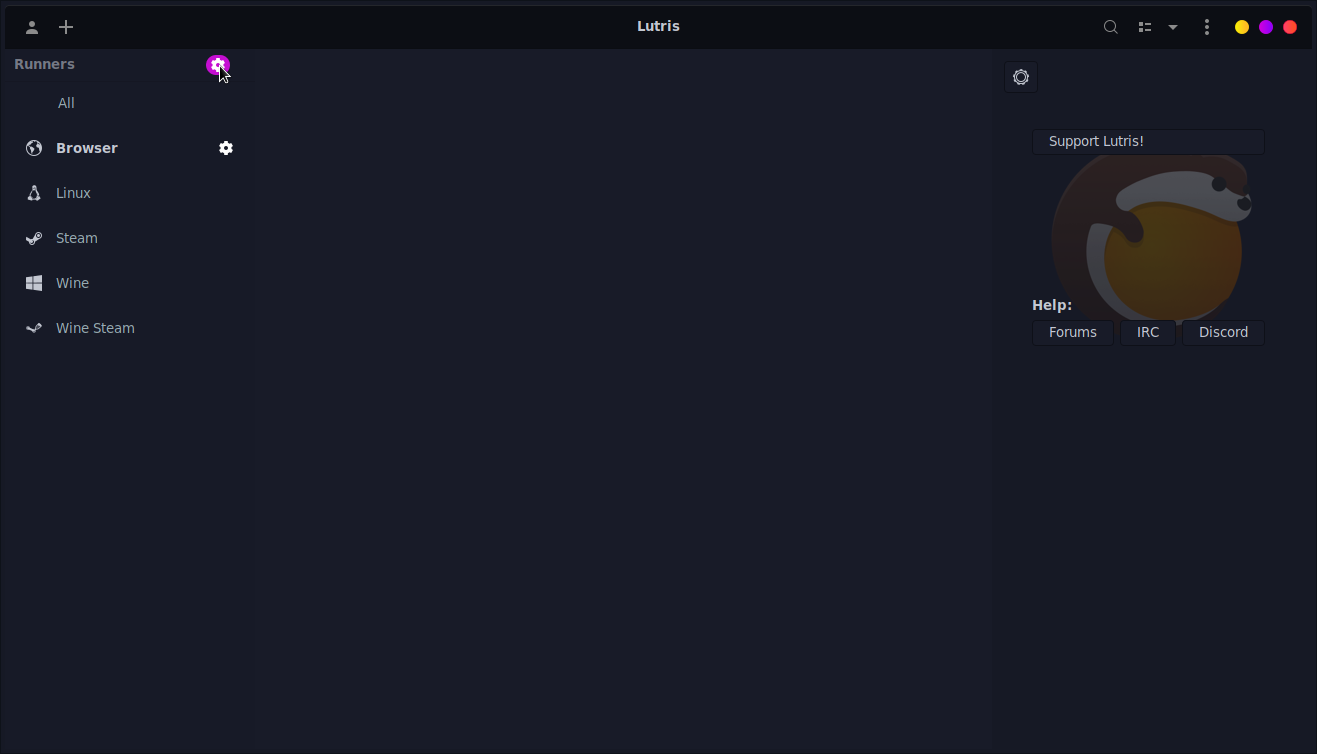The height and width of the screenshot is (754, 1317).
Task: Open the search magnifier in the header
Action: point(1110,27)
